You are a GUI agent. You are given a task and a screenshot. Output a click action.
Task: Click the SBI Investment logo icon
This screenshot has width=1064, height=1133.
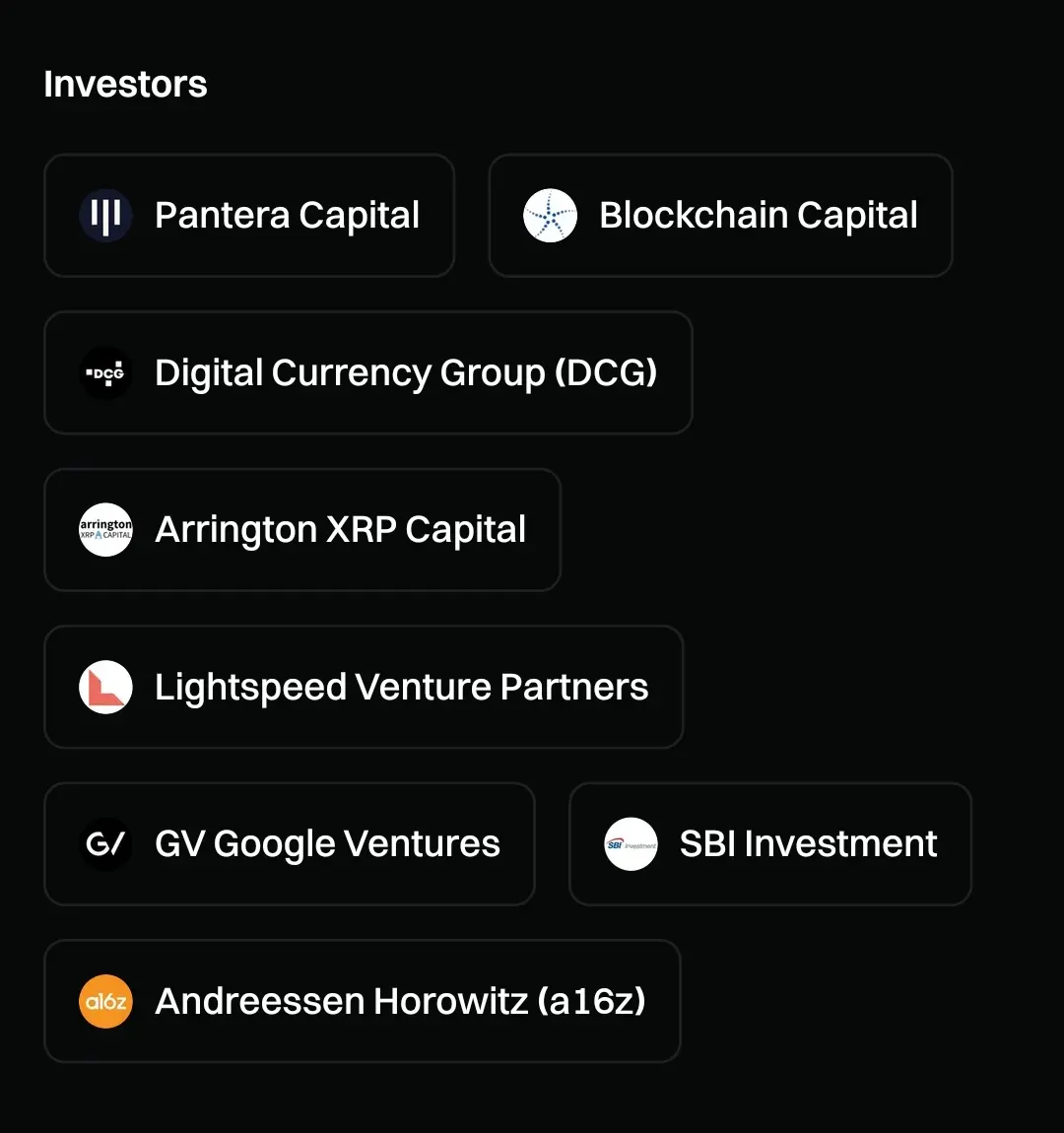coord(631,844)
